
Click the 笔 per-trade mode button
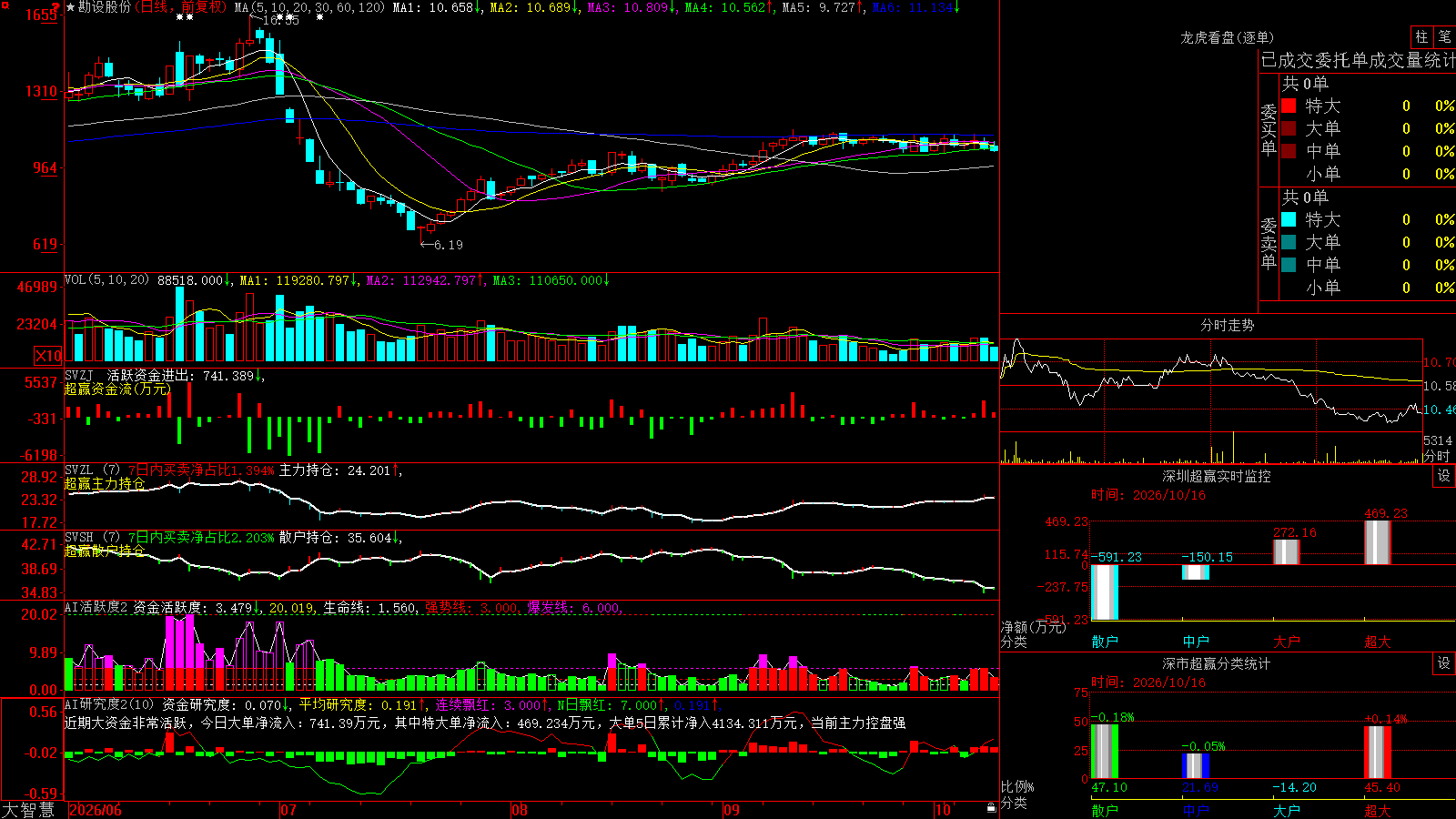[1444, 37]
